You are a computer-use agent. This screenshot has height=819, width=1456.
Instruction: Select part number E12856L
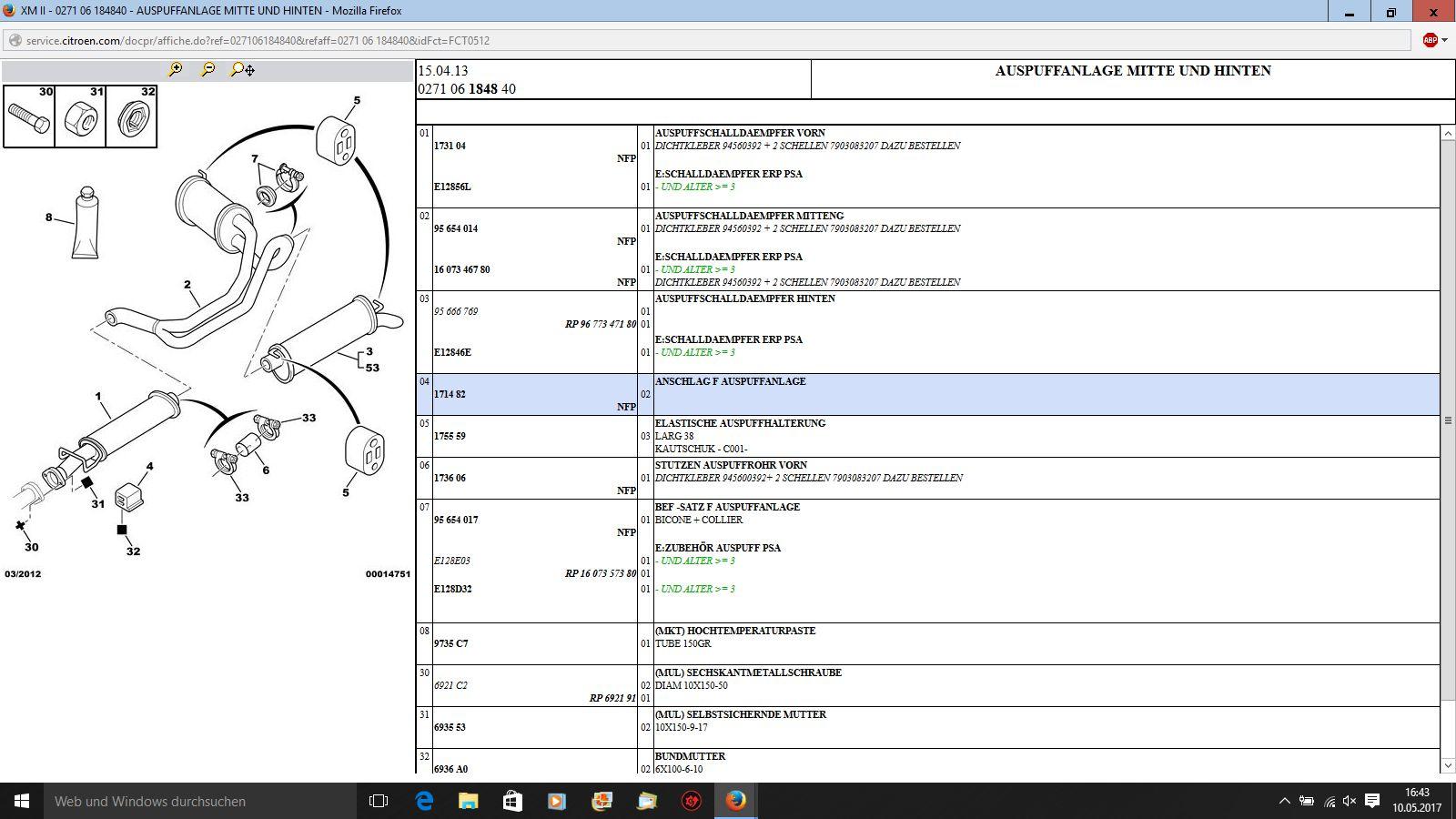point(452,187)
